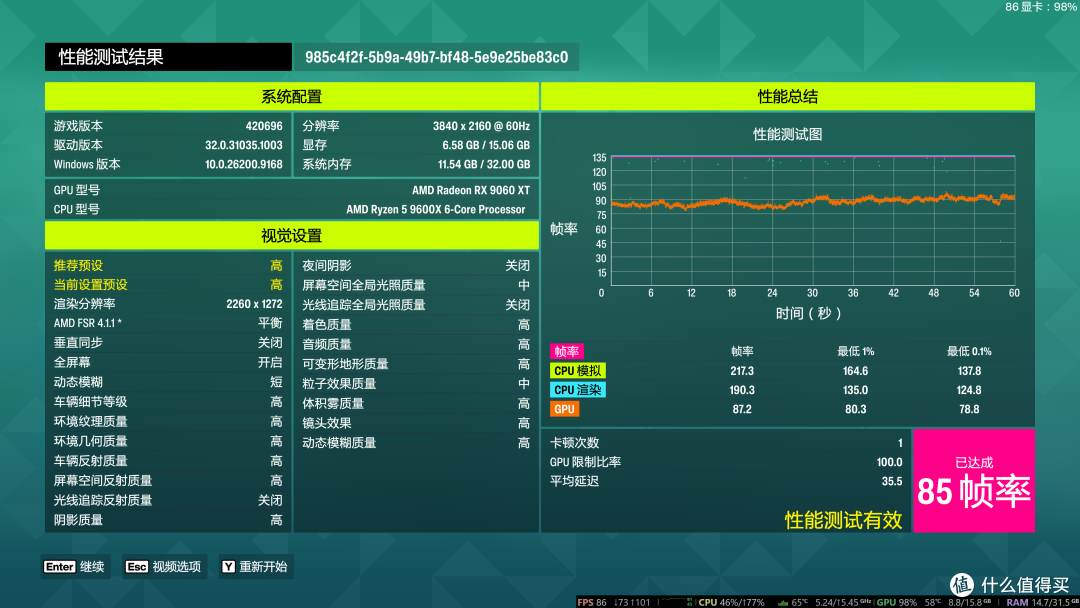This screenshot has width=1080, height=608.
Task: Click the 渲染分辨率 2260 x 1272 row
Action: (168, 304)
